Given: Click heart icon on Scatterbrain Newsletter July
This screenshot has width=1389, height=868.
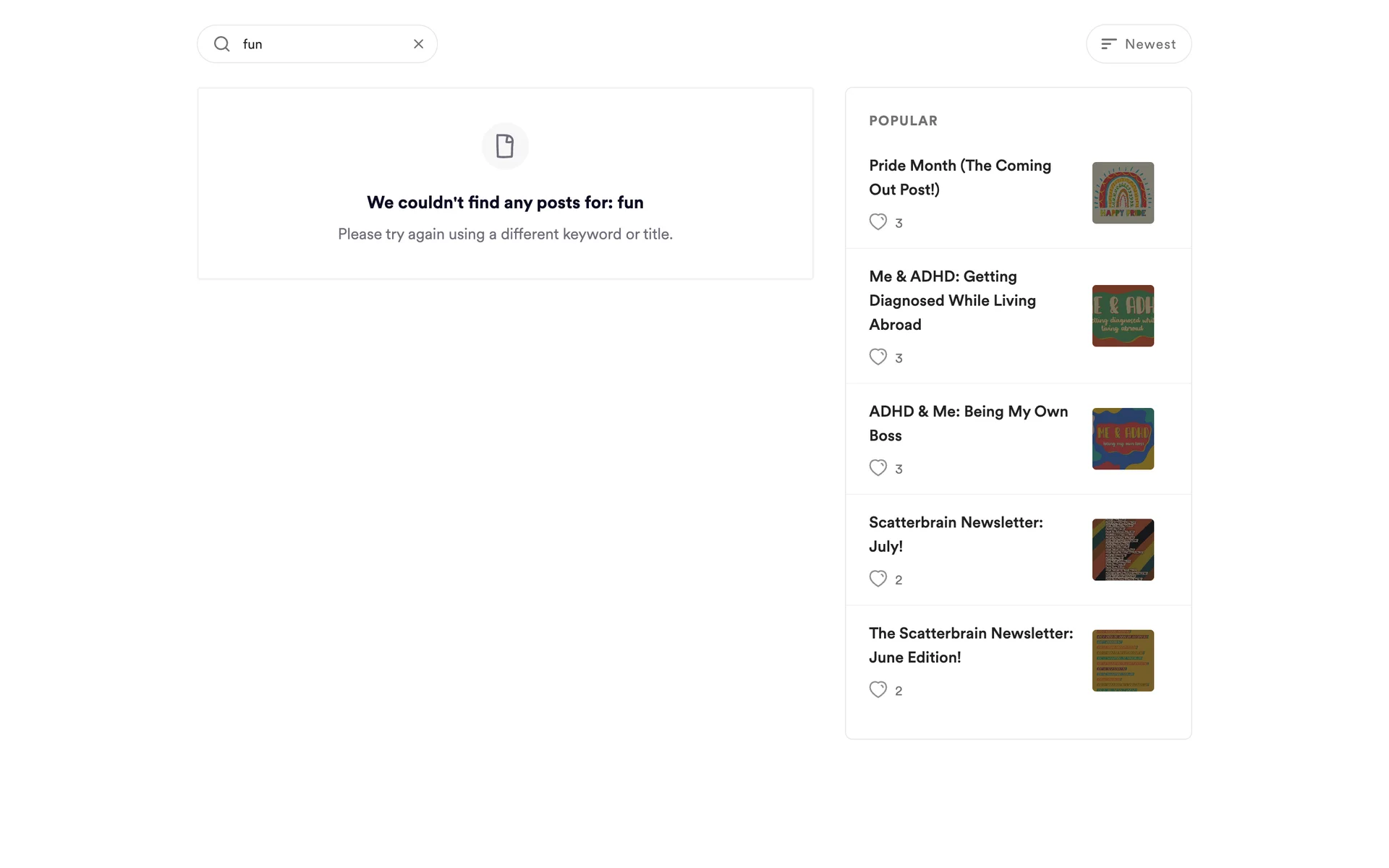Looking at the screenshot, I should tap(878, 579).
